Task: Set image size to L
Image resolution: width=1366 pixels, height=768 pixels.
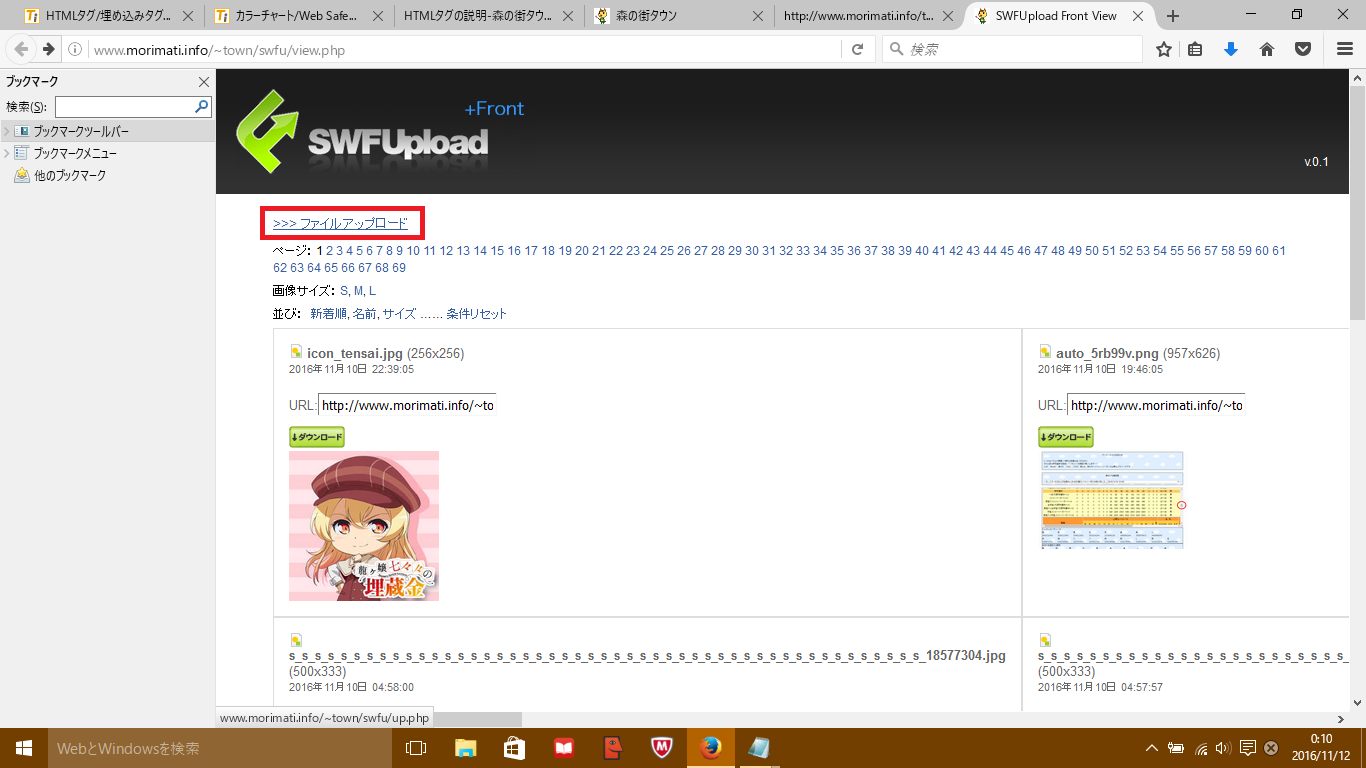Action: click(x=372, y=291)
